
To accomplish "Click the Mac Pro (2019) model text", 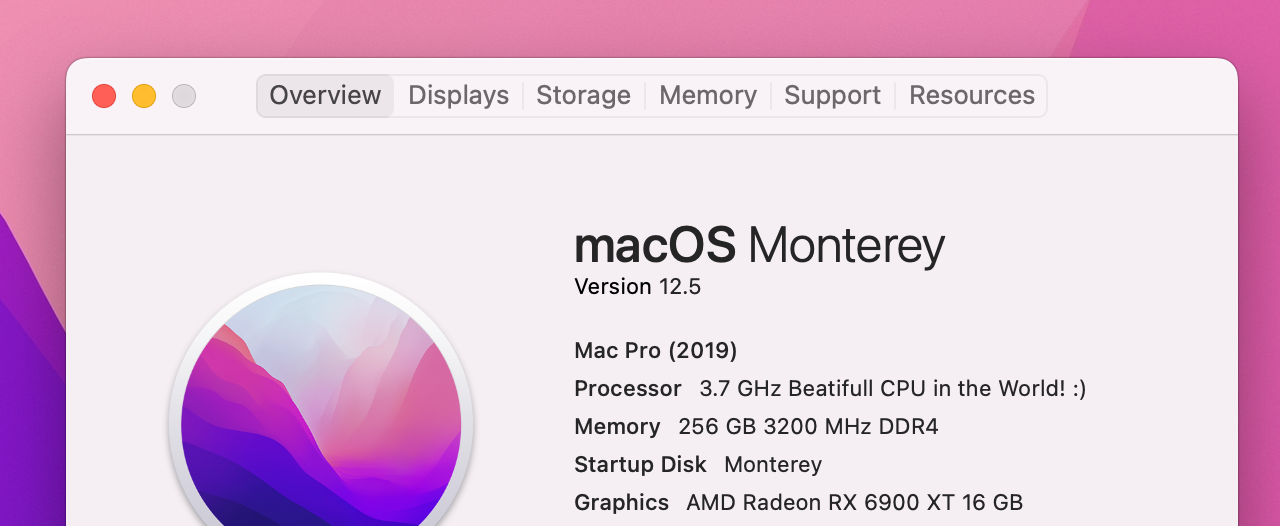I will 655,351.
